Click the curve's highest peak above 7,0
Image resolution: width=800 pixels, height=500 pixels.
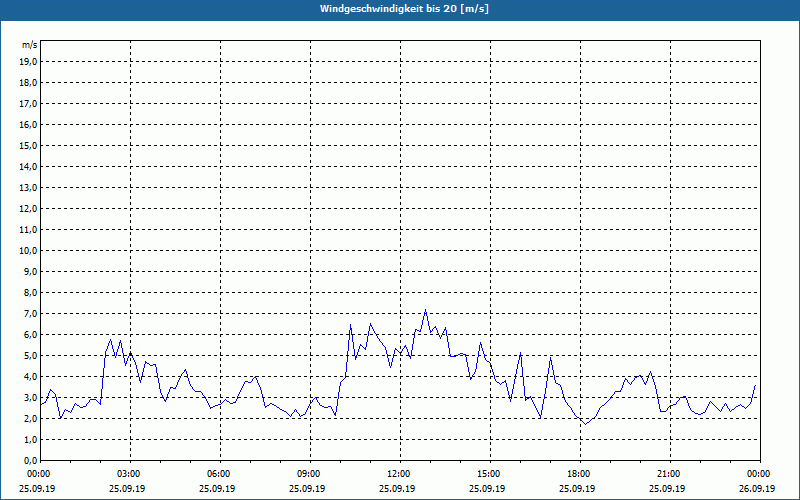point(425,310)
